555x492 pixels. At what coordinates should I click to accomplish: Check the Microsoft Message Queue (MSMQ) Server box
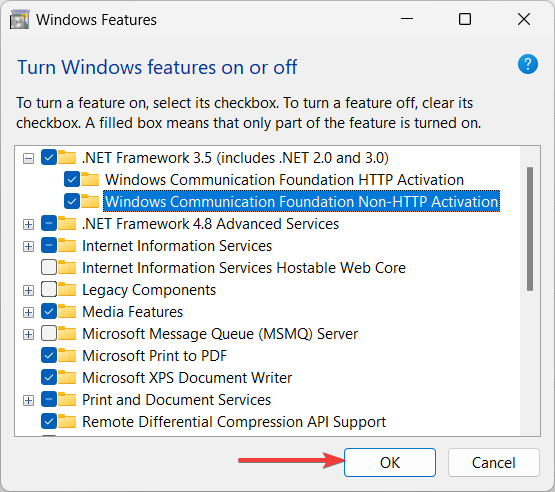click(x=49, y=334)
